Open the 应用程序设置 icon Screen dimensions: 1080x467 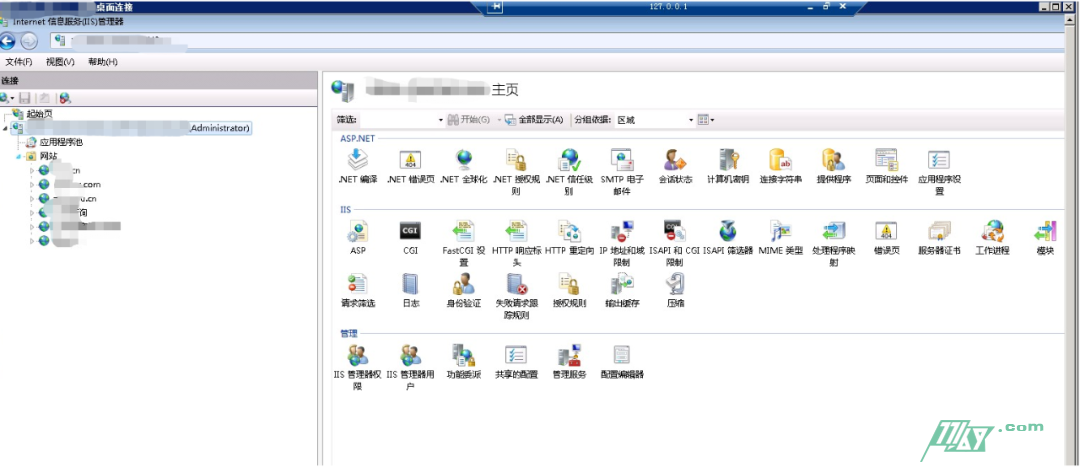pos(939,161)
